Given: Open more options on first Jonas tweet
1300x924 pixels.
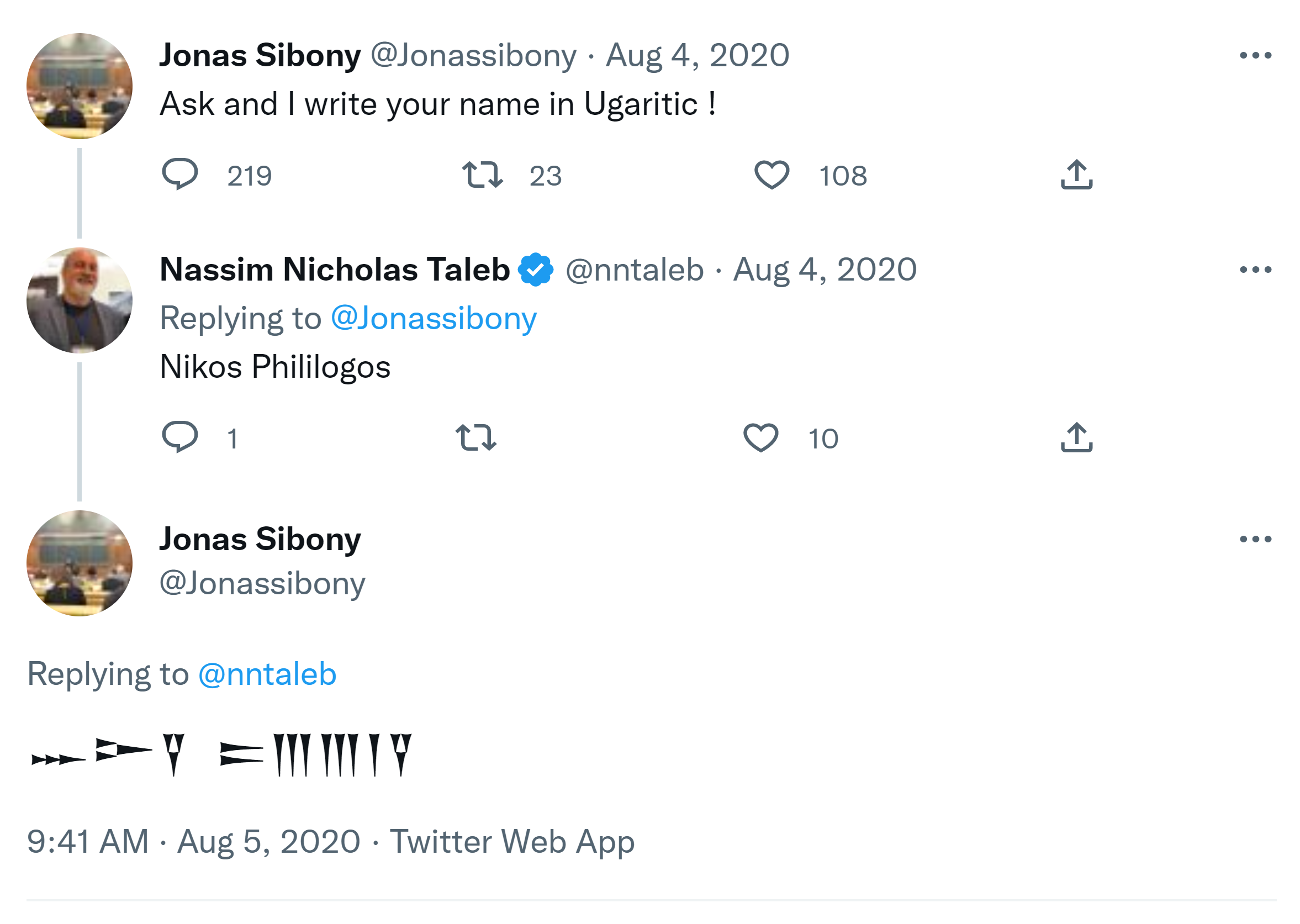Looking at the screenshot, I should pos(1255,55).
